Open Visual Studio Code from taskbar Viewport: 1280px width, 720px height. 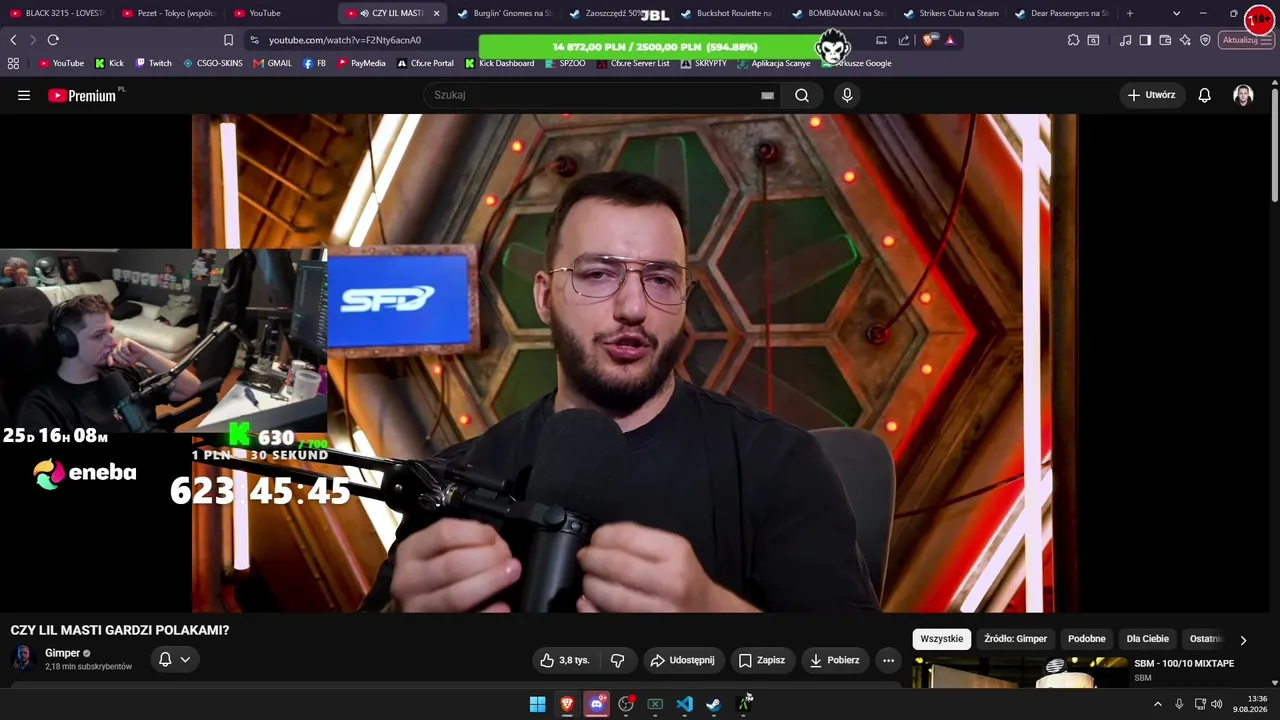point(684,704)
